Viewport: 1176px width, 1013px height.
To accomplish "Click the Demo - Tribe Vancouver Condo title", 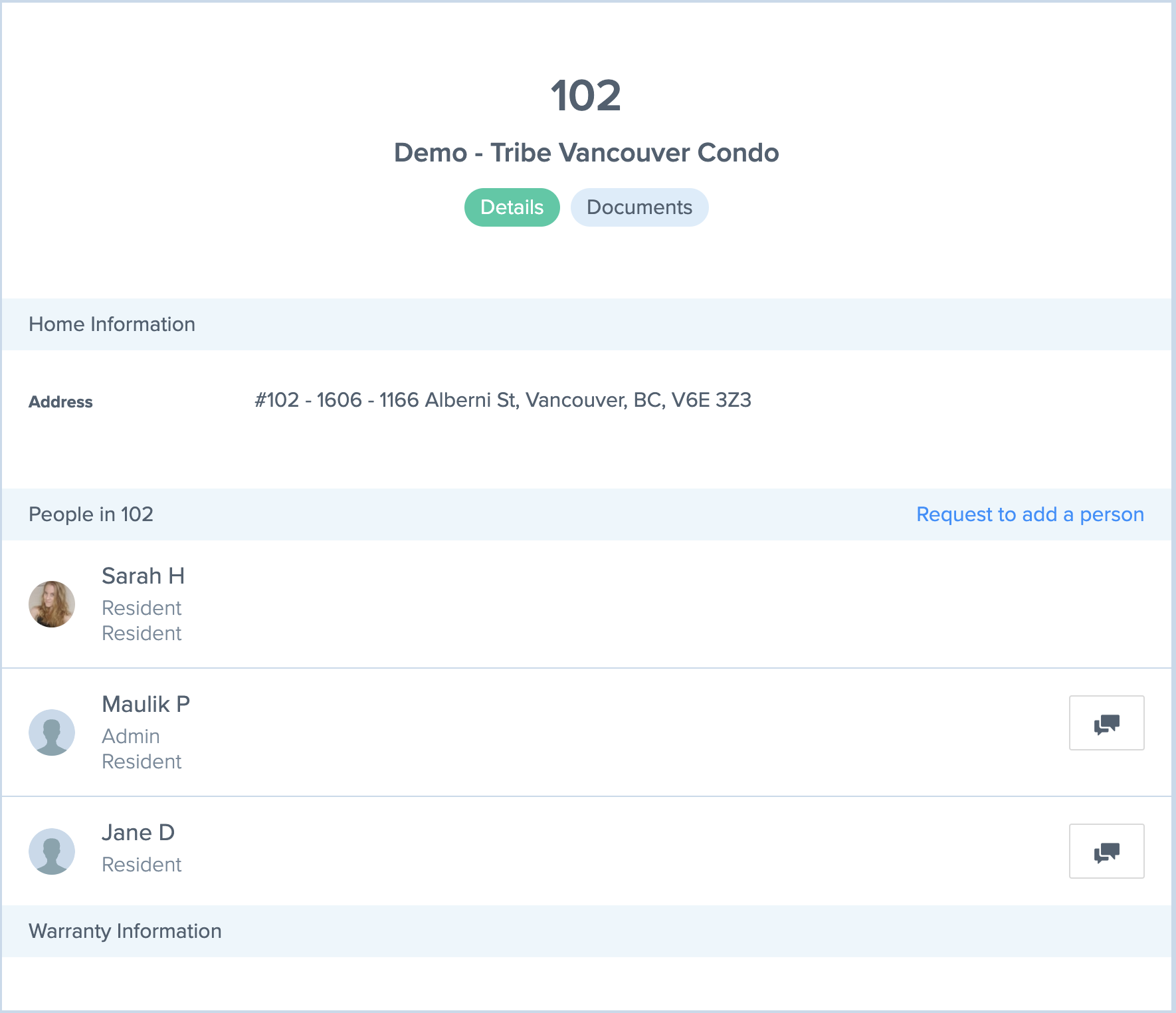I will [586, 153].
